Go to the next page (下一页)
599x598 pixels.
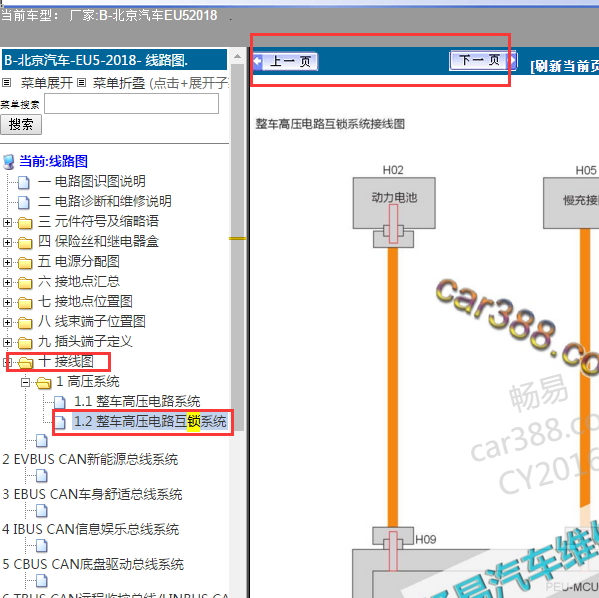point(483,60)
